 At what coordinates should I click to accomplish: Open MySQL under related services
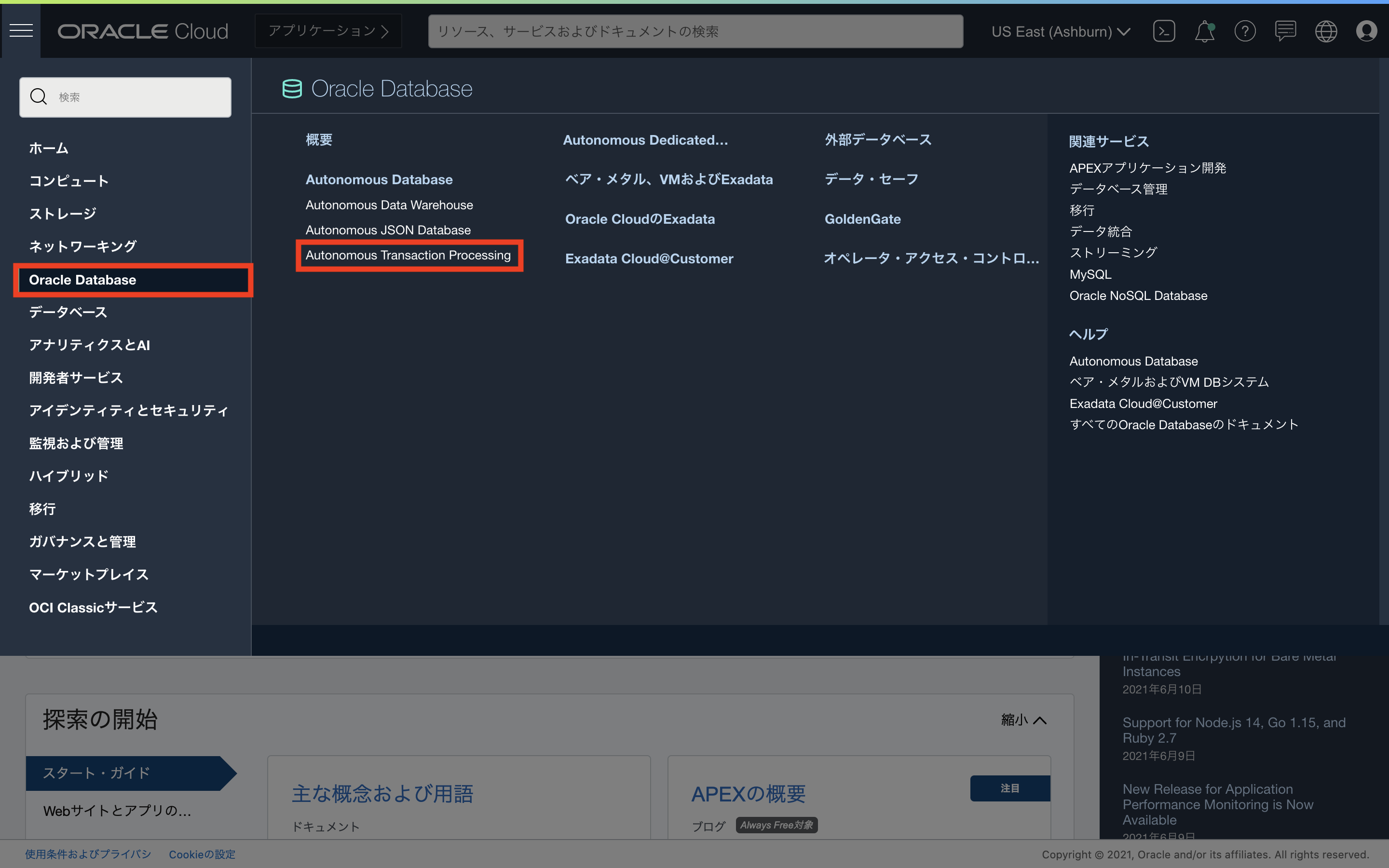1090,274
